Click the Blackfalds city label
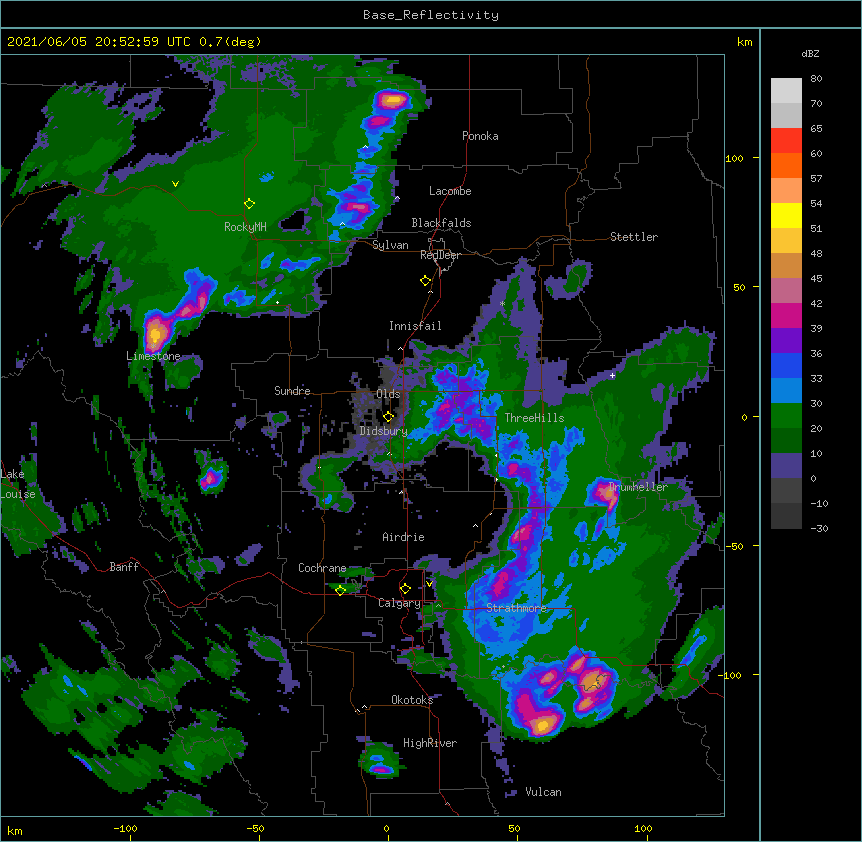This screenshot has width=862, height=842. point(441,223)
